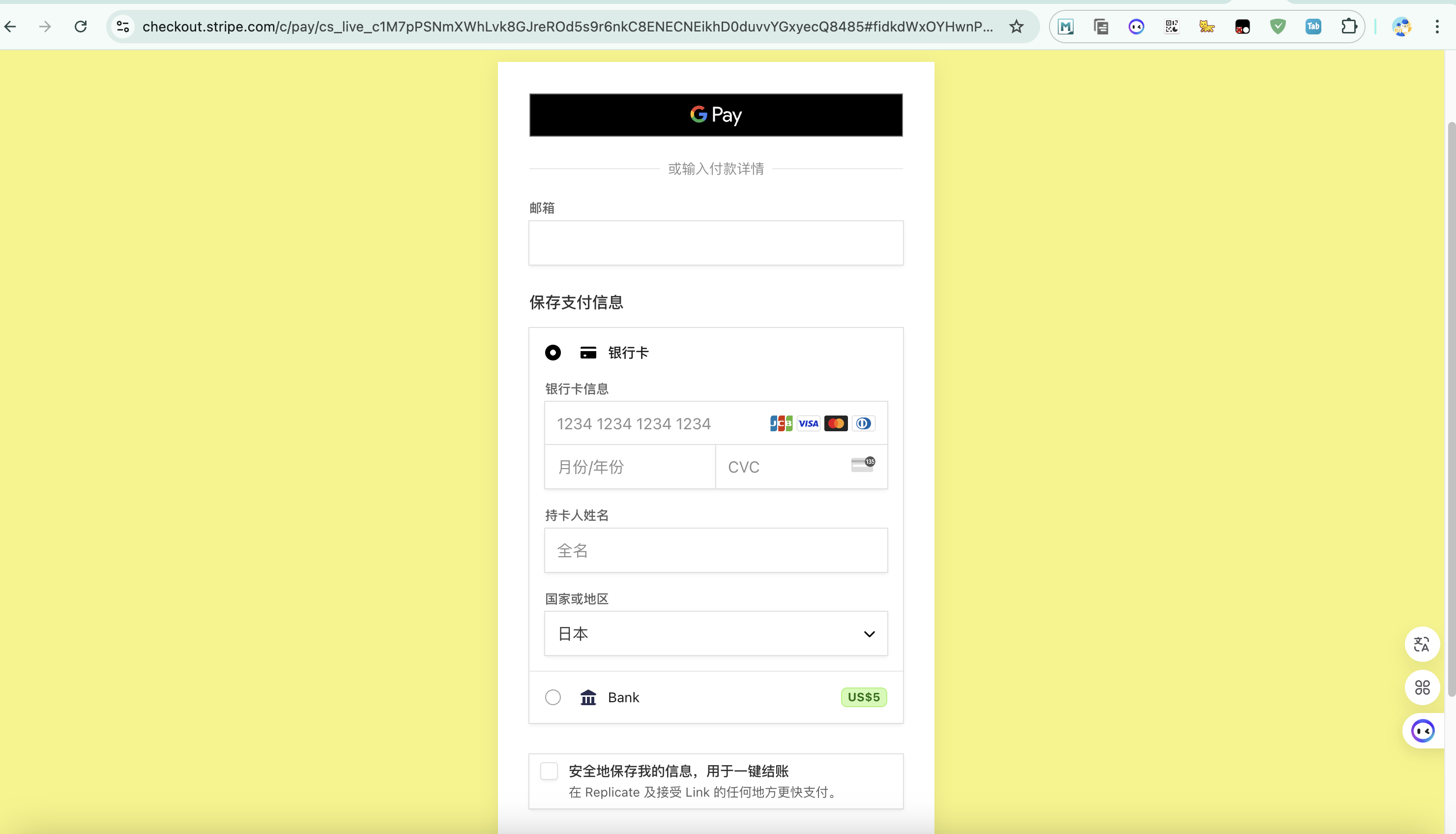Pay with the Google Pay button
Screen dimensions: 1456x834
tap(716, 115)
